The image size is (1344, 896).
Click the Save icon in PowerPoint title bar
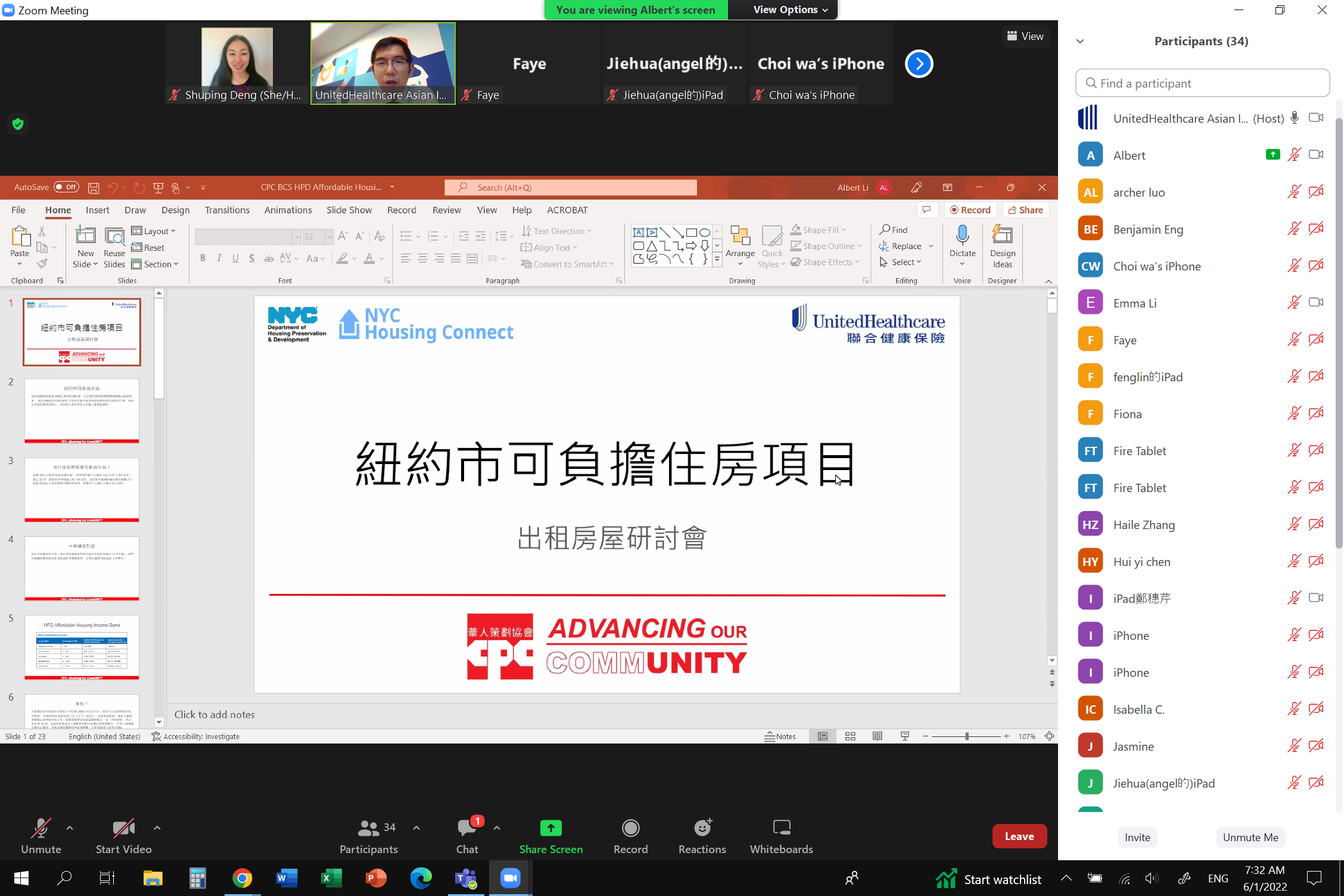[x=94, y=188]
